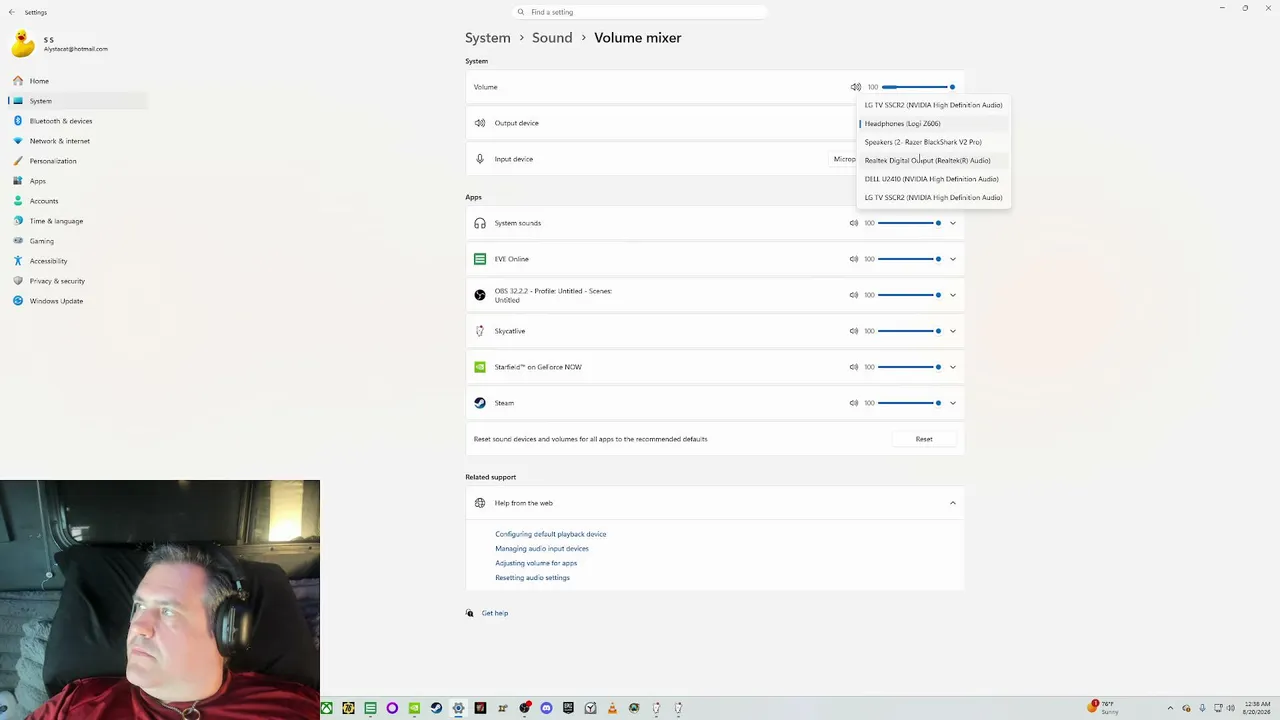Go to Sound in the breadcrumb

552,38
